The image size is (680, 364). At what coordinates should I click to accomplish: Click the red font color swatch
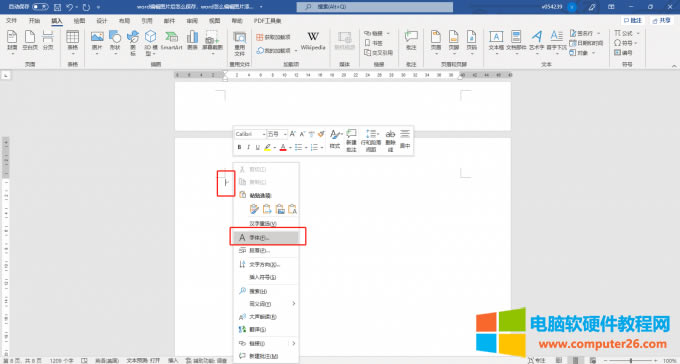click(x=283, y=148)
